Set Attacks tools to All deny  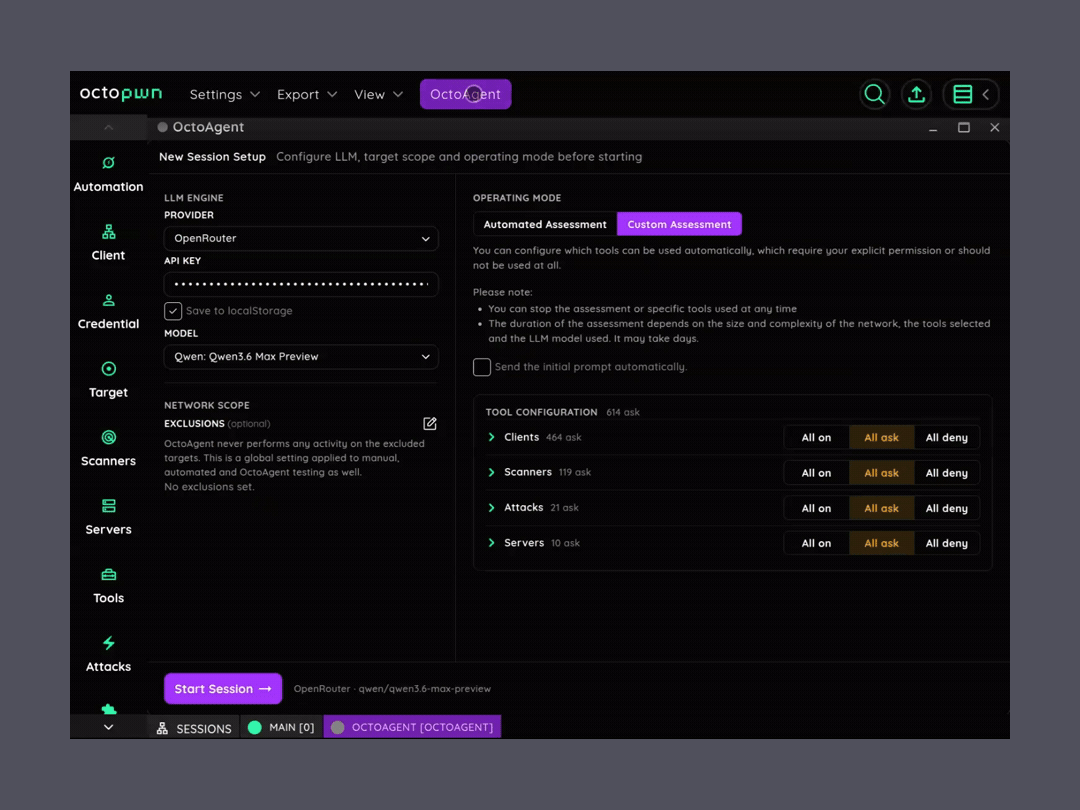click(946, 508)
